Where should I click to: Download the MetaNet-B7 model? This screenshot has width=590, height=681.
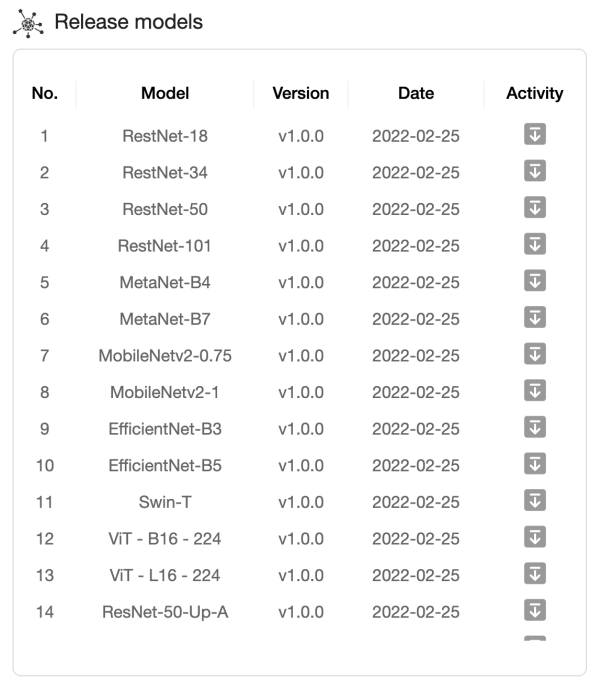[535, 317]
